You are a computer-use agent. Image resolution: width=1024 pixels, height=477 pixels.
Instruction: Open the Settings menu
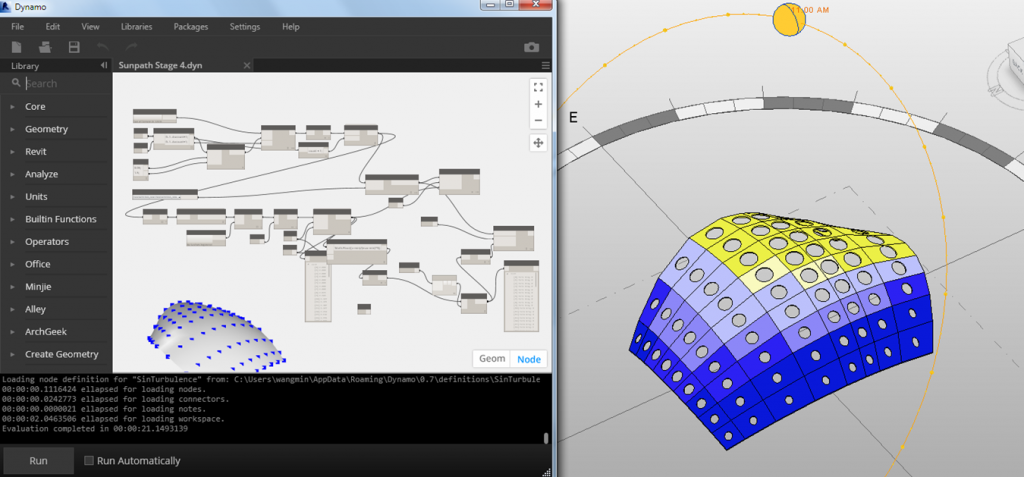[245, 27]
